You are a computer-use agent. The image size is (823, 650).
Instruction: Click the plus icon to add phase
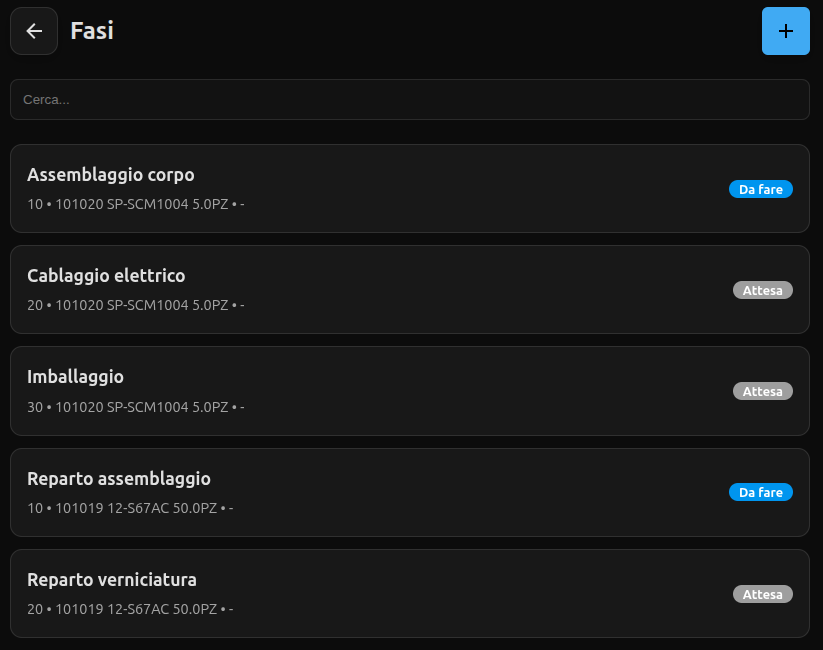click(785, 31)
